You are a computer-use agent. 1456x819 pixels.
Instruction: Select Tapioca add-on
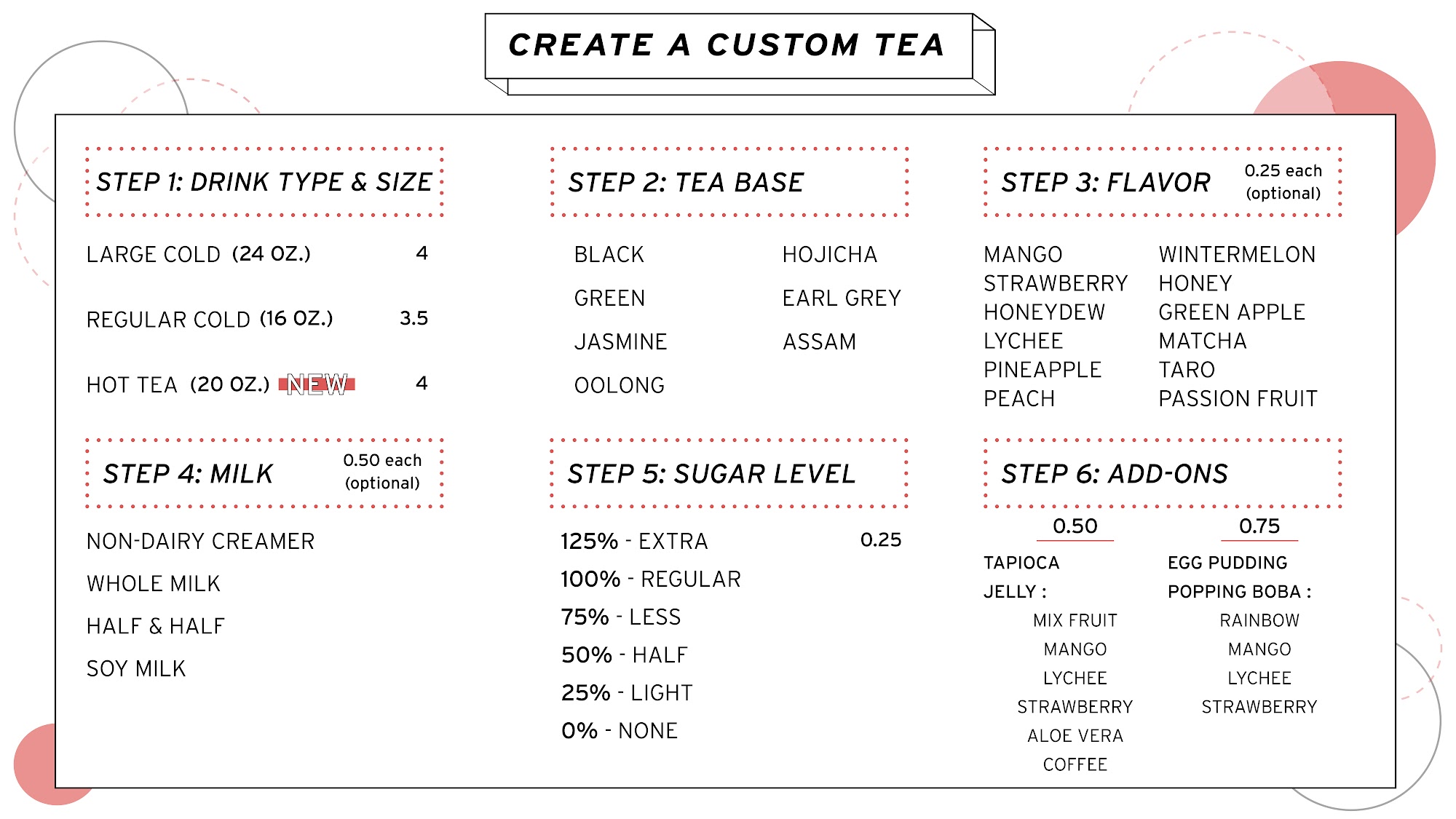tap(1021, 563)
